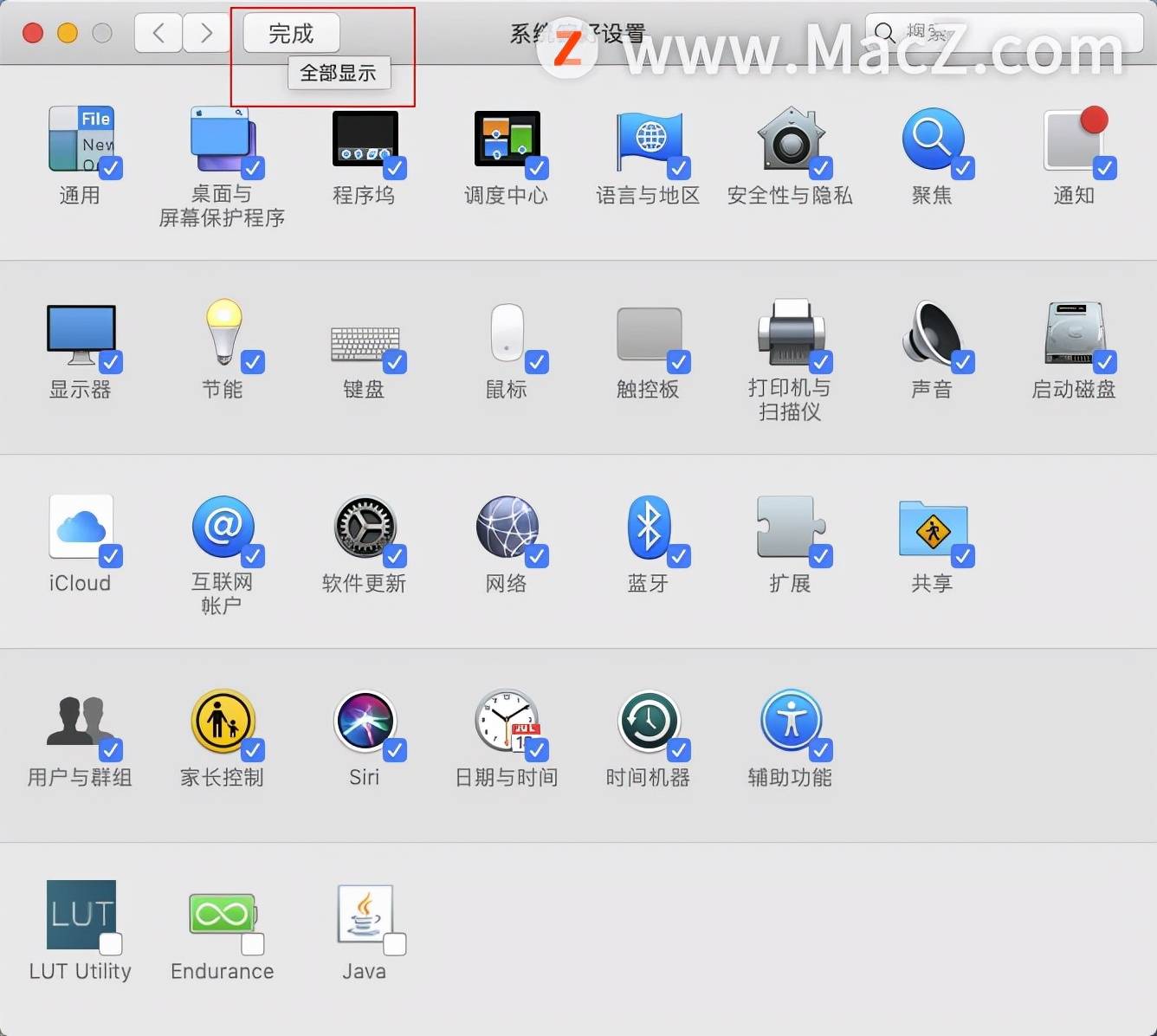Open Mission Control (调度中心) icon
This screenshot has width=1157, height=1036.
pos(507,139)
